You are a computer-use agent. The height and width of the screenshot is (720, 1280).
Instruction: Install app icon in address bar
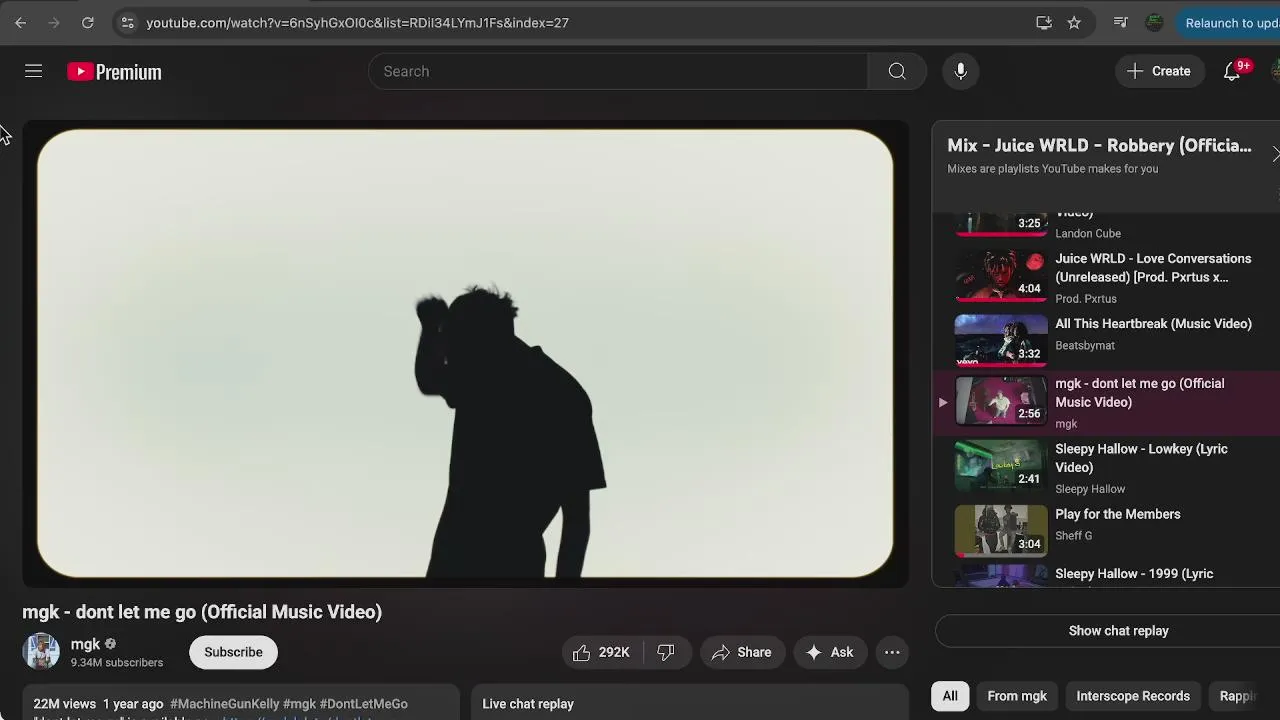1044,22
